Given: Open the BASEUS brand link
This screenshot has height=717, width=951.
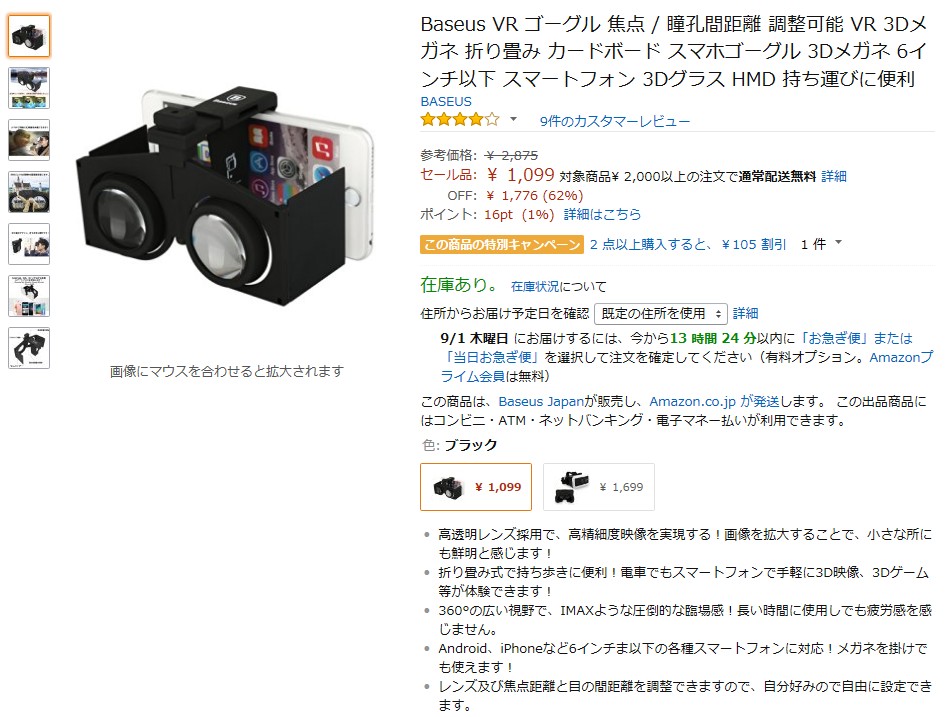Looking at the screenshot, I should tap(446, 101).
